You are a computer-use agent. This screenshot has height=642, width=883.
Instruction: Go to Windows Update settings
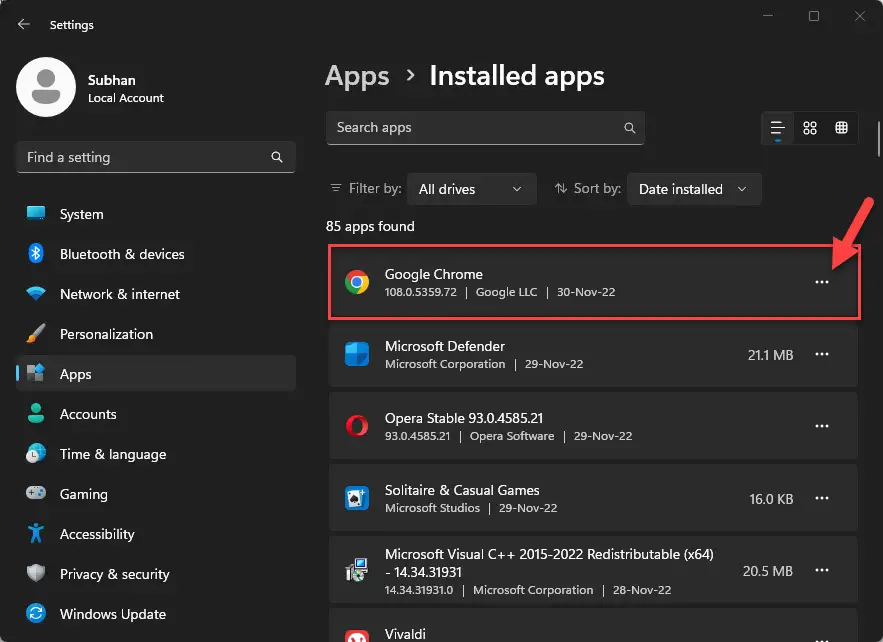pyautogui.click(x=112, y=614)
